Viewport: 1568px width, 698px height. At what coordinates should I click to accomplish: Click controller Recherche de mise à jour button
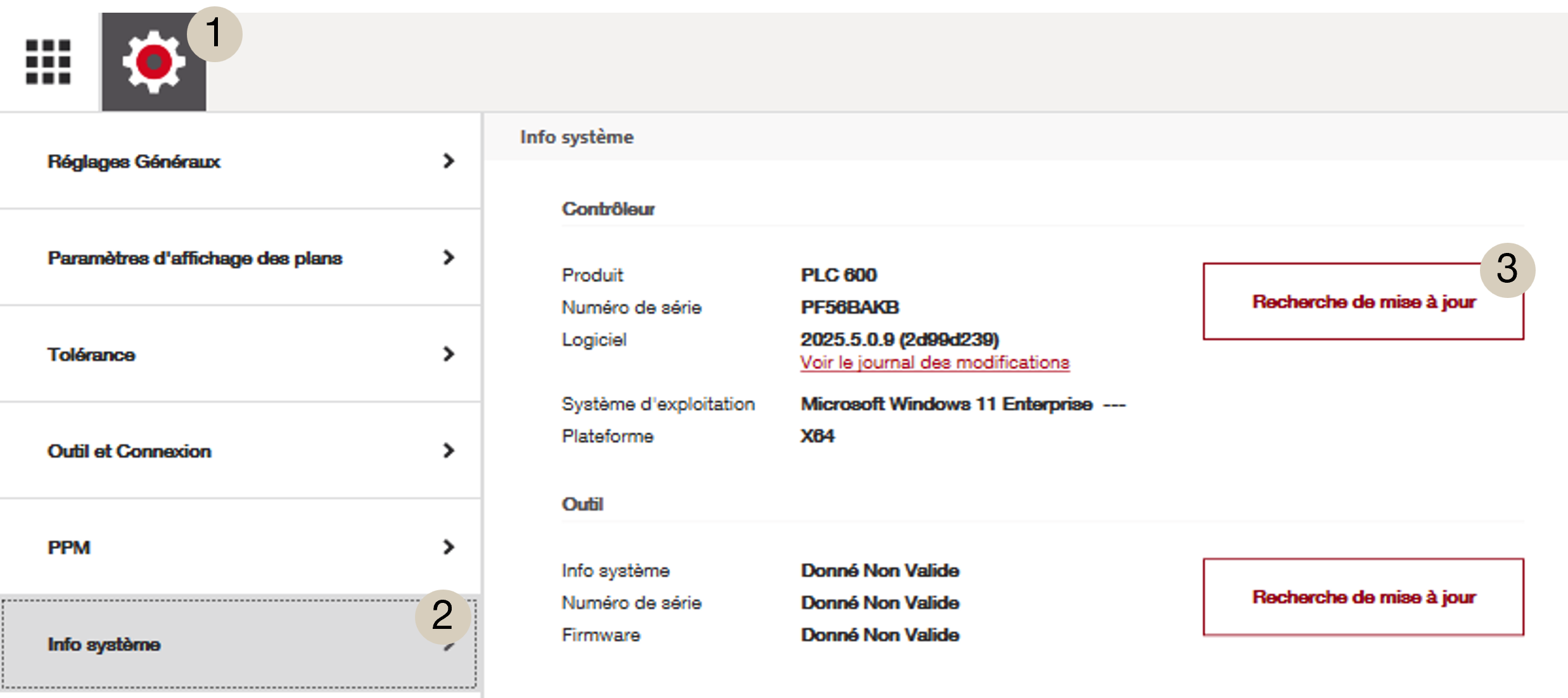(x=1363, y=302)
